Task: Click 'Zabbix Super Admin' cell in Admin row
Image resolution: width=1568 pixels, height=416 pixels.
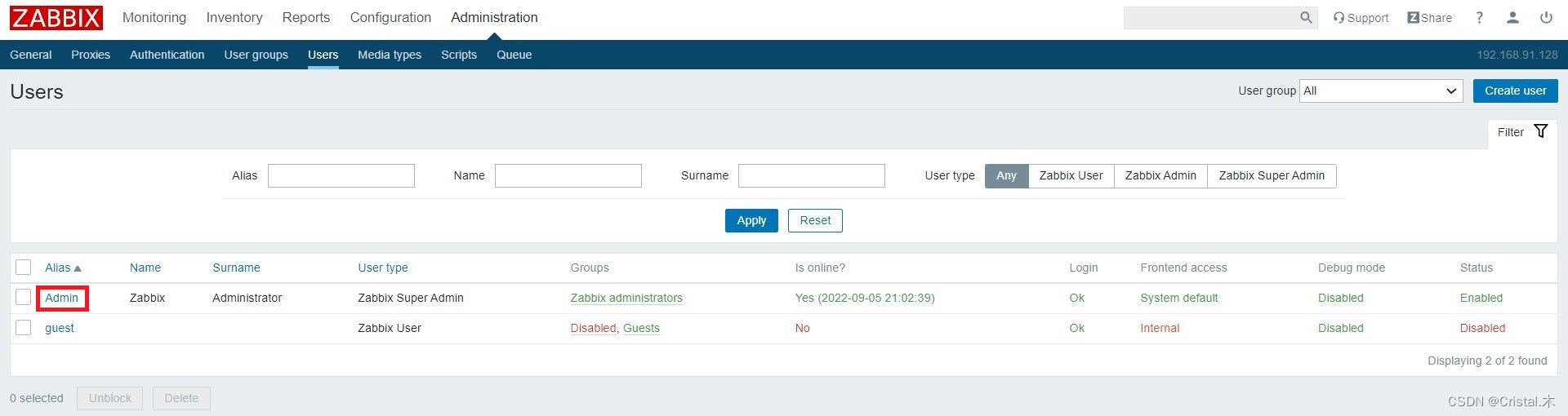Action: pos(411,298)
